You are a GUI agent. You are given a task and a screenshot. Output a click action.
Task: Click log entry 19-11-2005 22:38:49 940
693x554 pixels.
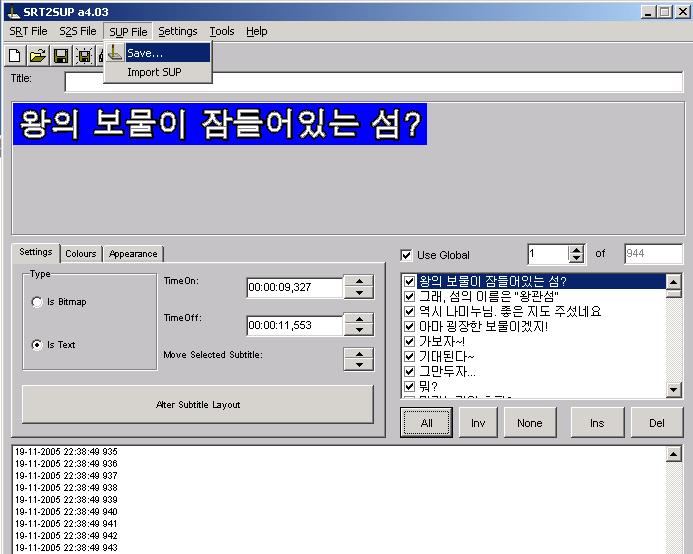(x=66, y=512)
